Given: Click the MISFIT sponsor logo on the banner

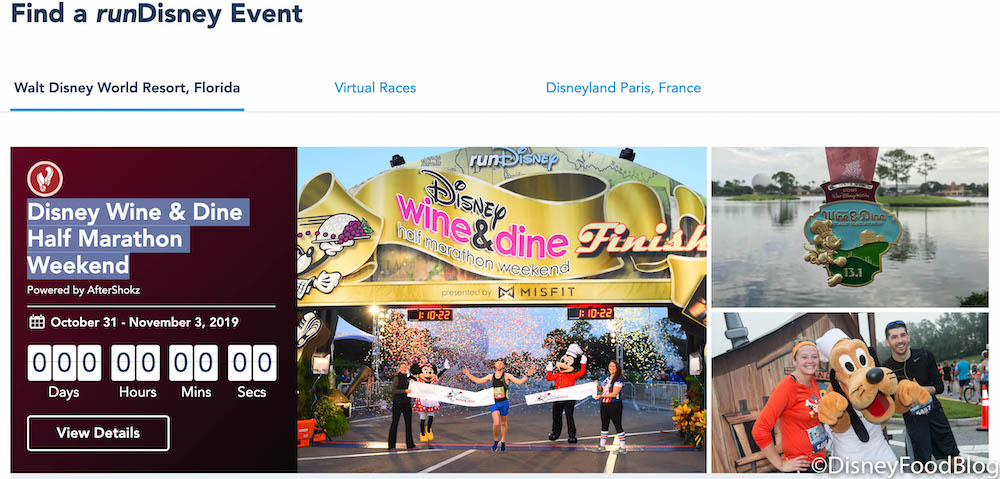Looking at the screenshot, I should [x=536, y=292].
